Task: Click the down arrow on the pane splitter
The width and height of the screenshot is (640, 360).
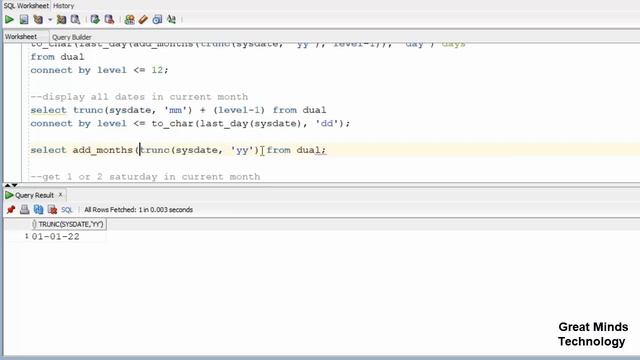Action: 15,185
